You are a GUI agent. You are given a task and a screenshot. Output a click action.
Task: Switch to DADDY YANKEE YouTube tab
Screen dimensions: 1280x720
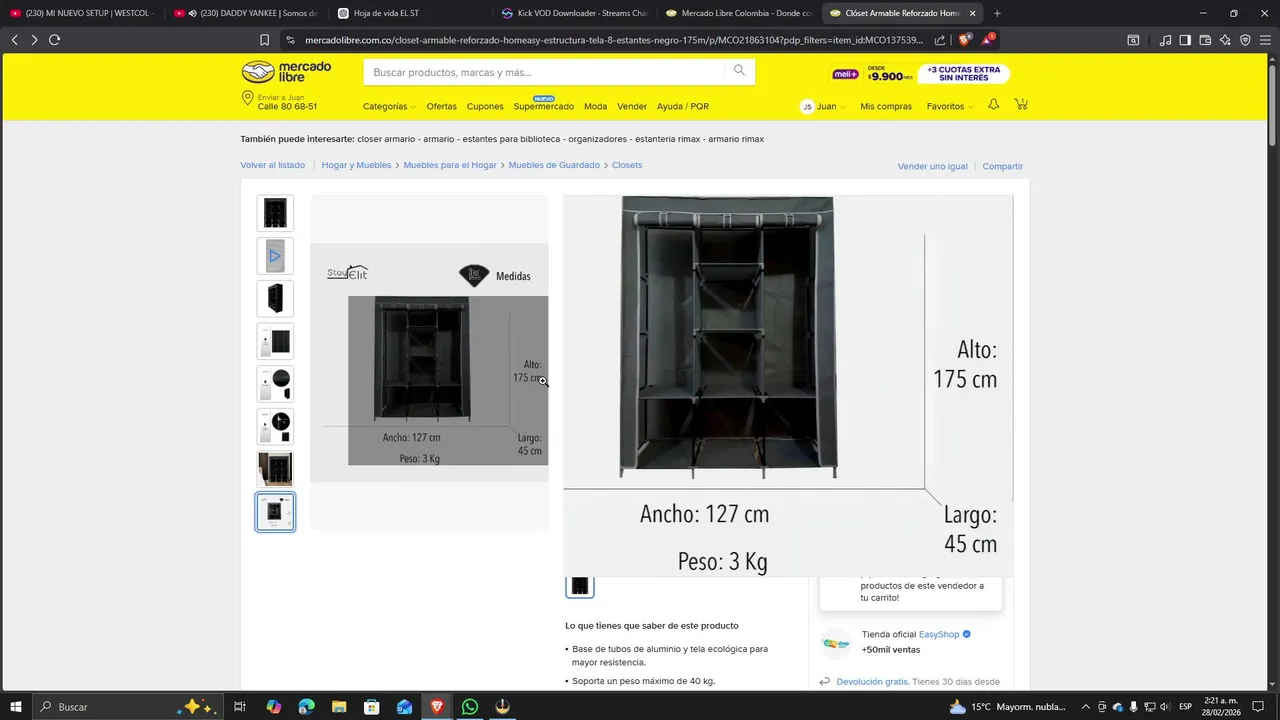tap(247, 13)
